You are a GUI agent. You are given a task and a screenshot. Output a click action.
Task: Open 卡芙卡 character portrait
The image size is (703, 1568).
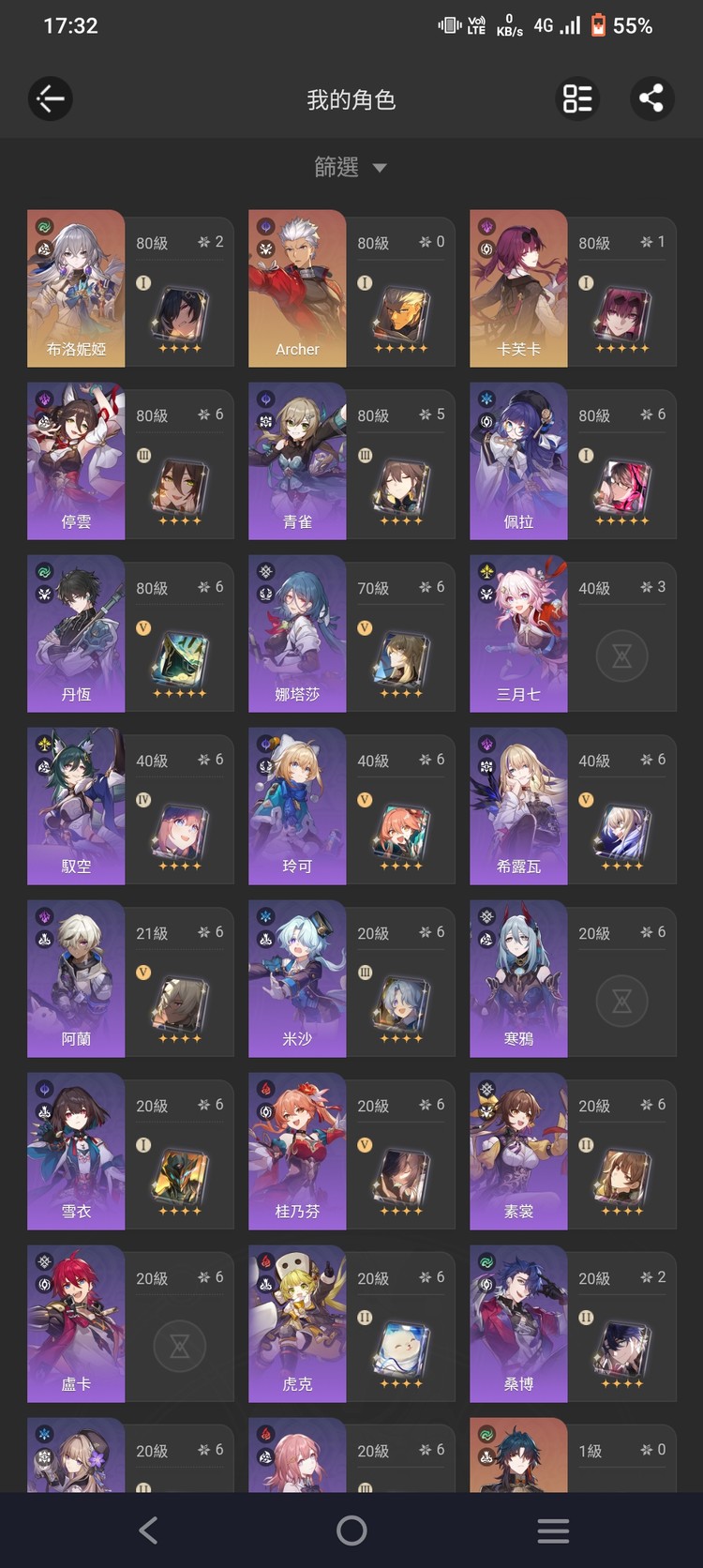point(518,288)
